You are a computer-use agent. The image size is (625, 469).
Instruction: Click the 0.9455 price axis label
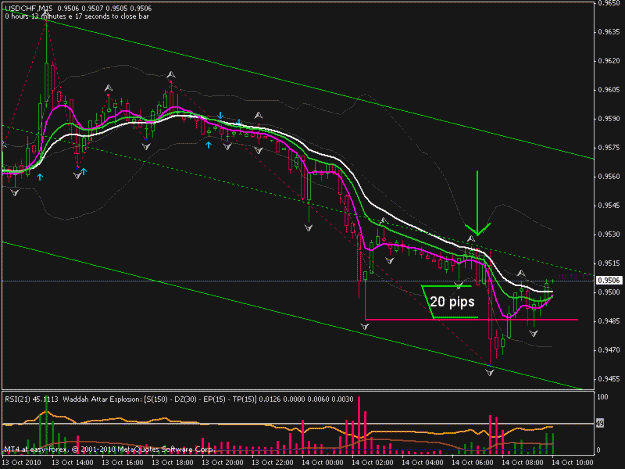(609, 379)
